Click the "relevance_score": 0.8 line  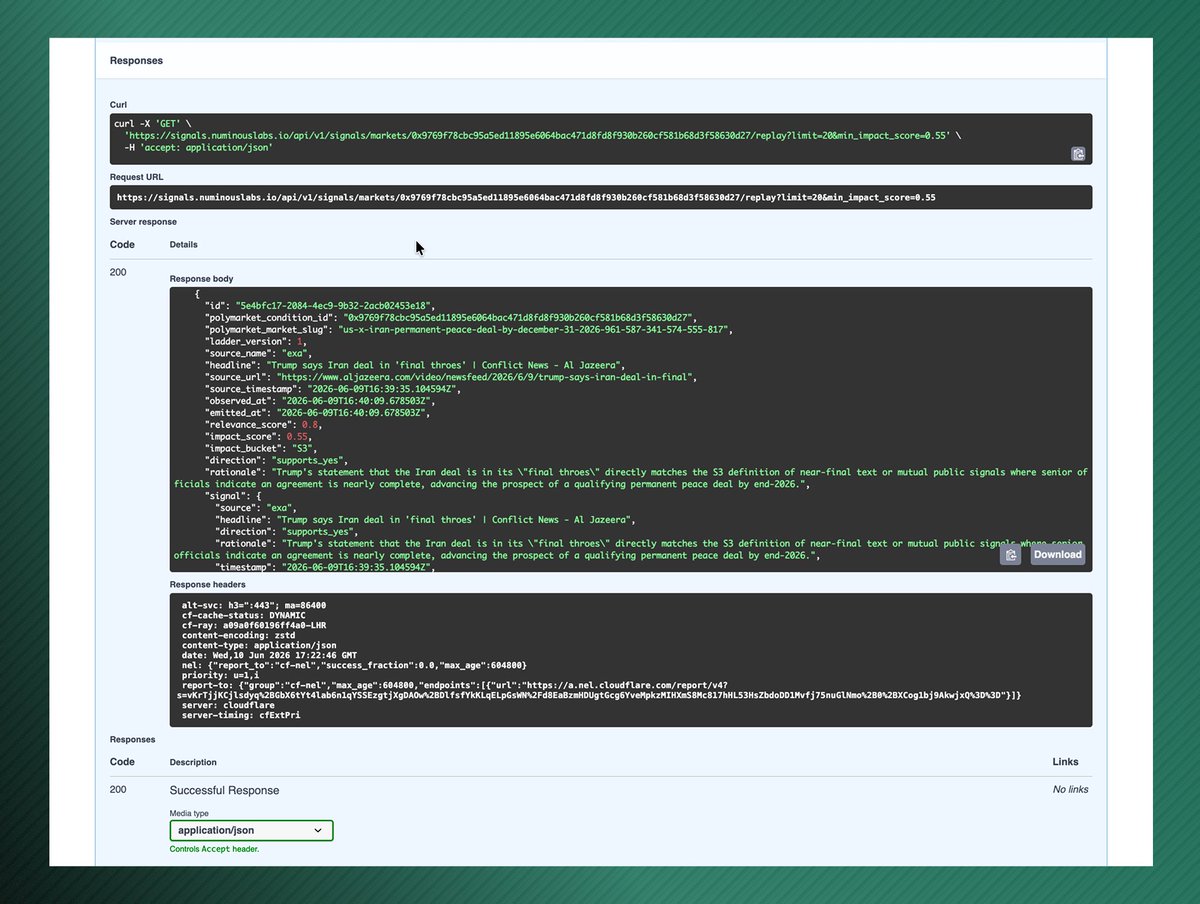264,425
